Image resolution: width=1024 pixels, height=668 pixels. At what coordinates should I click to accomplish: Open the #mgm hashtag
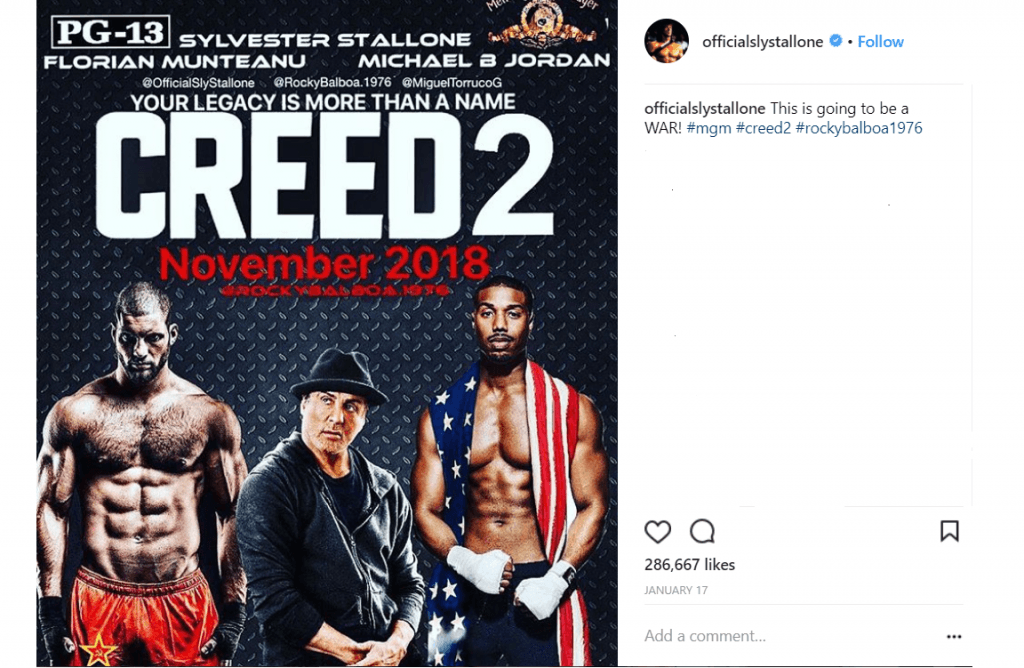click(709, 128)
